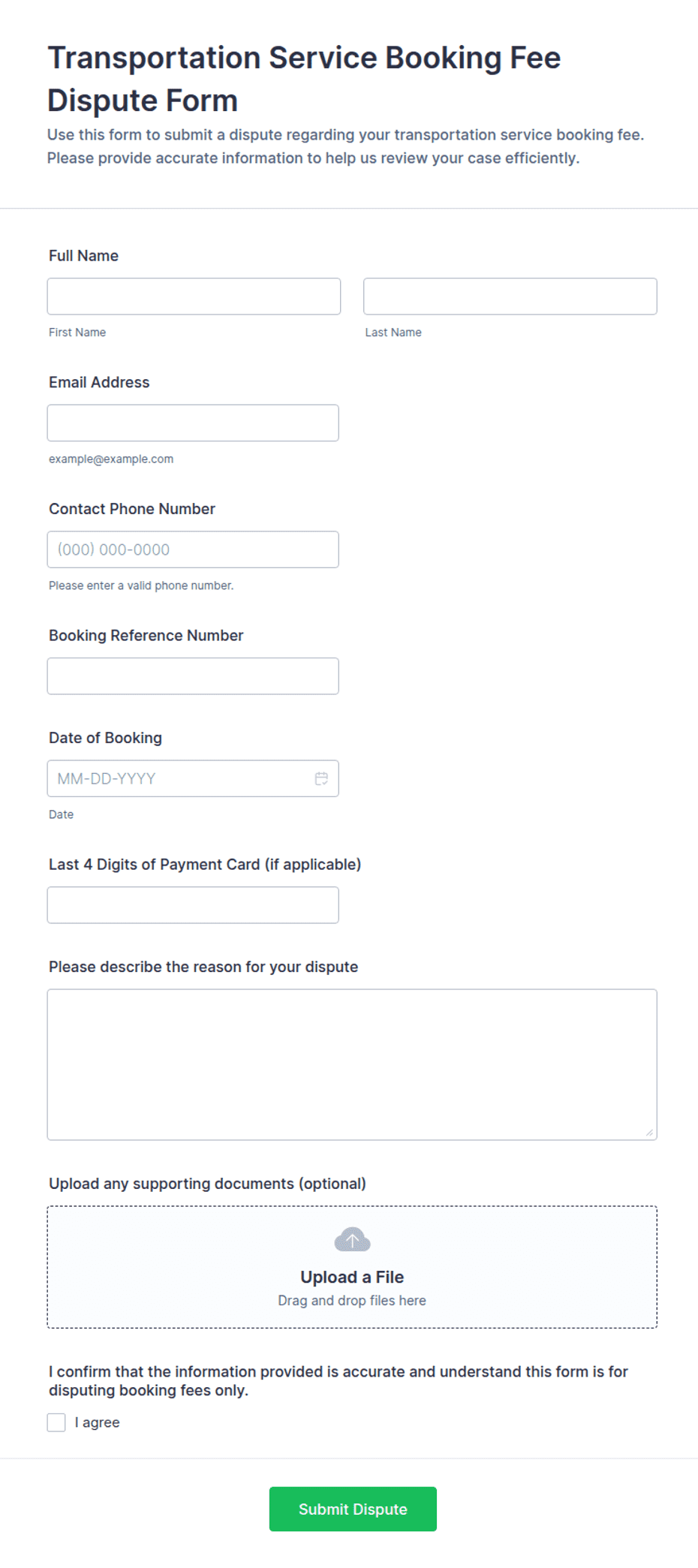Click the Email Address label
The image size is (698, 1568).
click(99, 382)
